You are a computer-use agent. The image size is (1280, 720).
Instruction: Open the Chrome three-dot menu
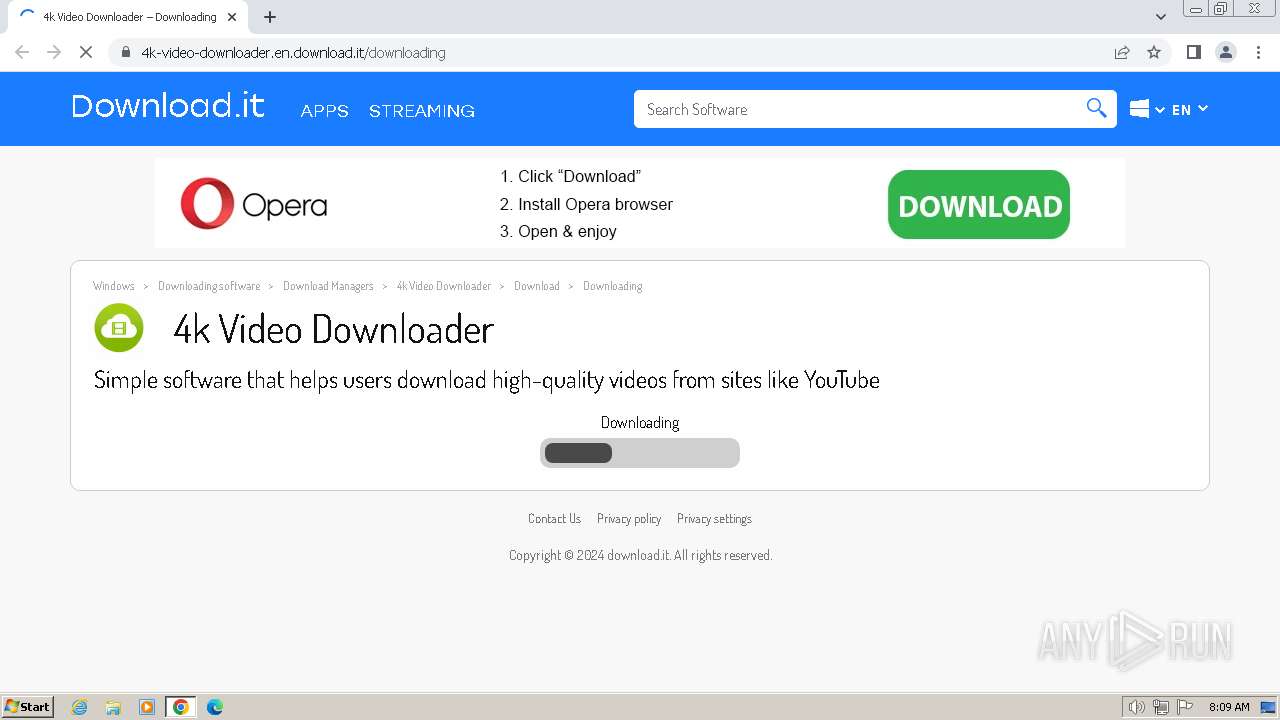pos(1259,52)
